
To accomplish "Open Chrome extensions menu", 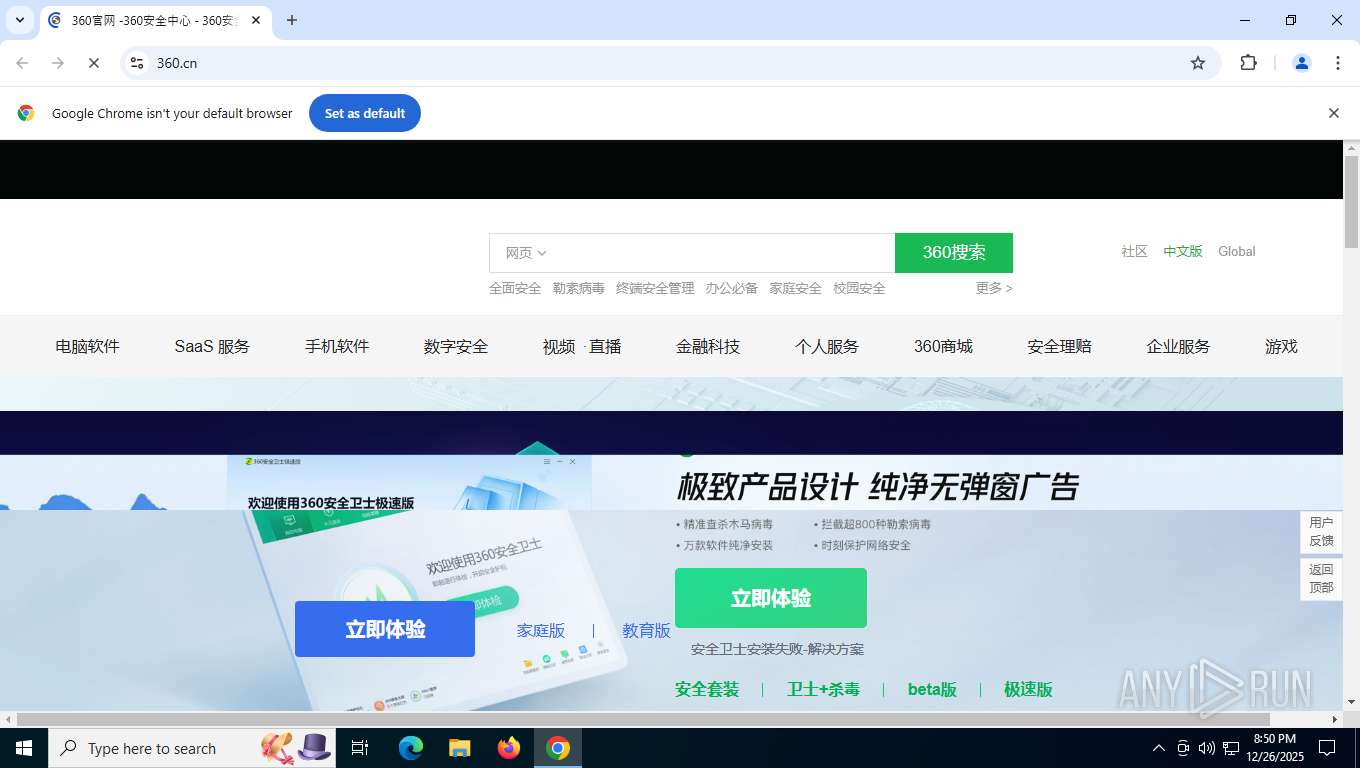I will 1248,63.
